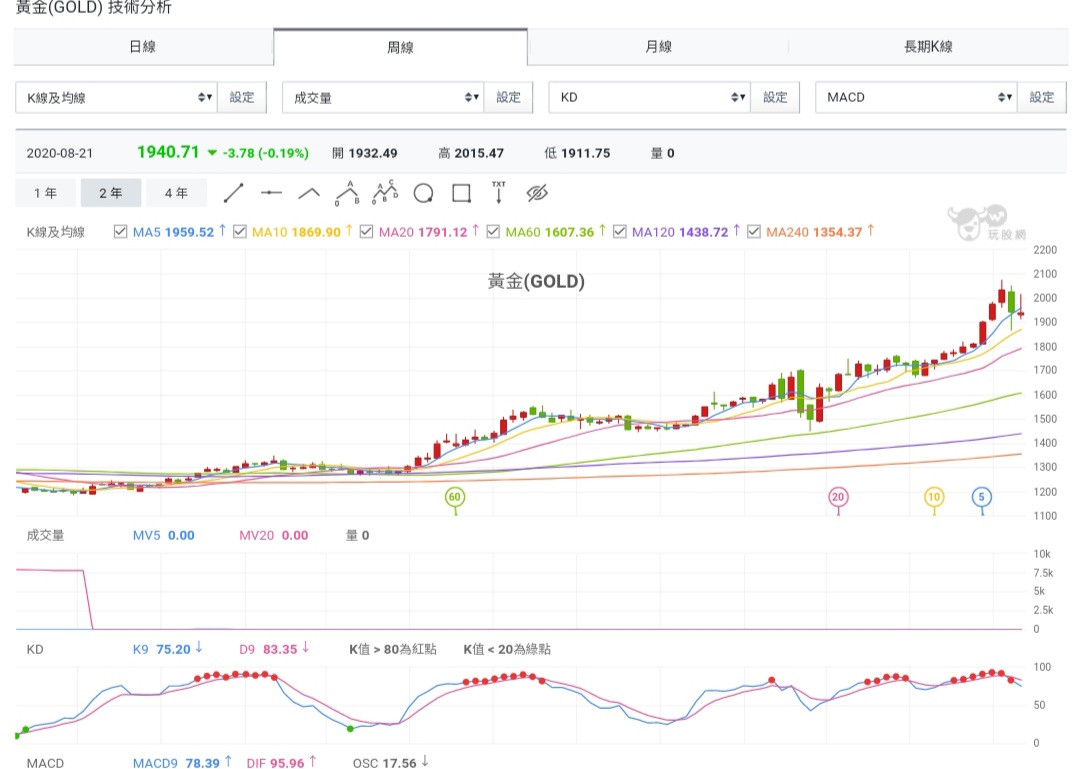Select the horizontal line drawing tool
The height and width of the screenshot is (769, 1080).
tap(271, 193)
